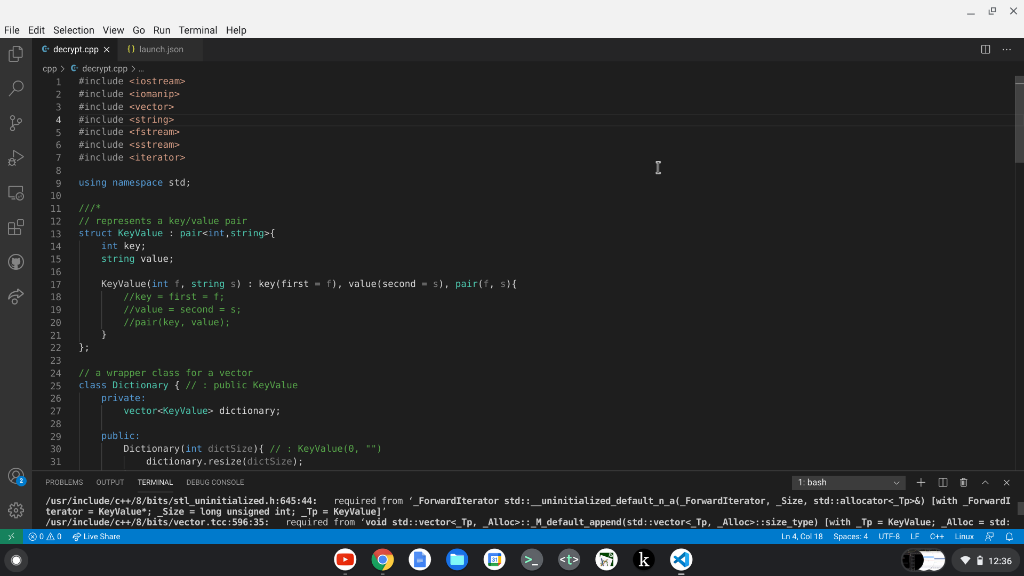
Task: Split the terminal panel
Action: (942, 483)
